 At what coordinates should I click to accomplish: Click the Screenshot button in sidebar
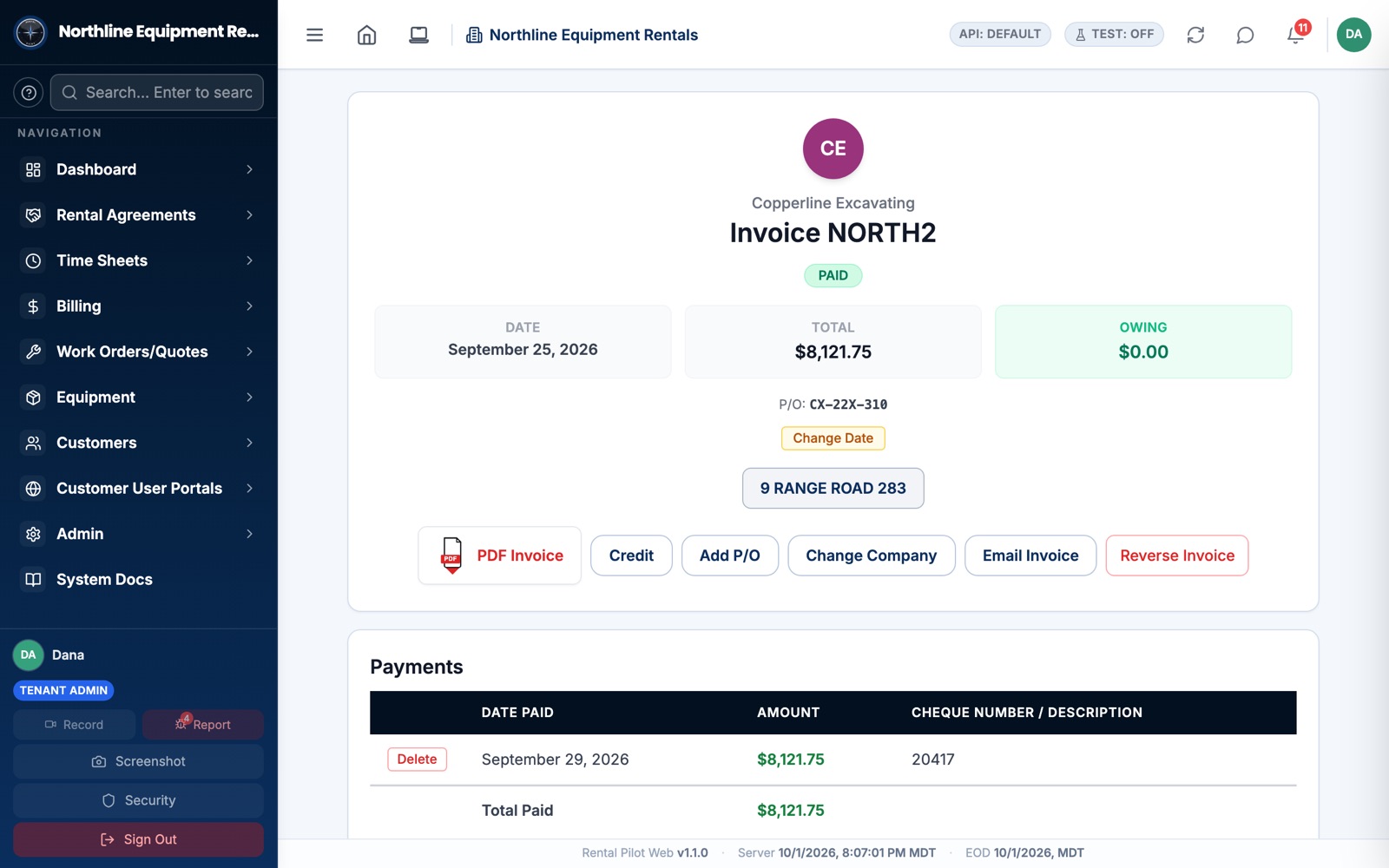(138, 761)
